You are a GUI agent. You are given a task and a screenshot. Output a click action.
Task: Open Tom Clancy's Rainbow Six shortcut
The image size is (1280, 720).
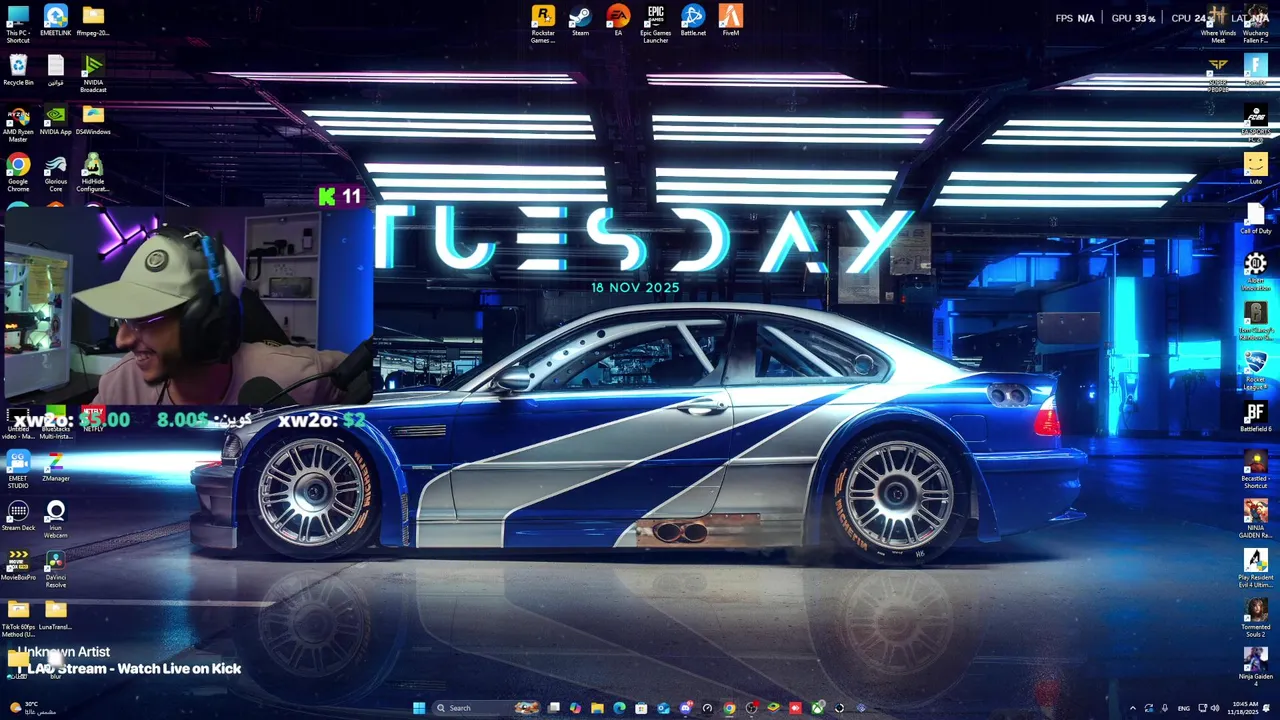pos(1255,322)
